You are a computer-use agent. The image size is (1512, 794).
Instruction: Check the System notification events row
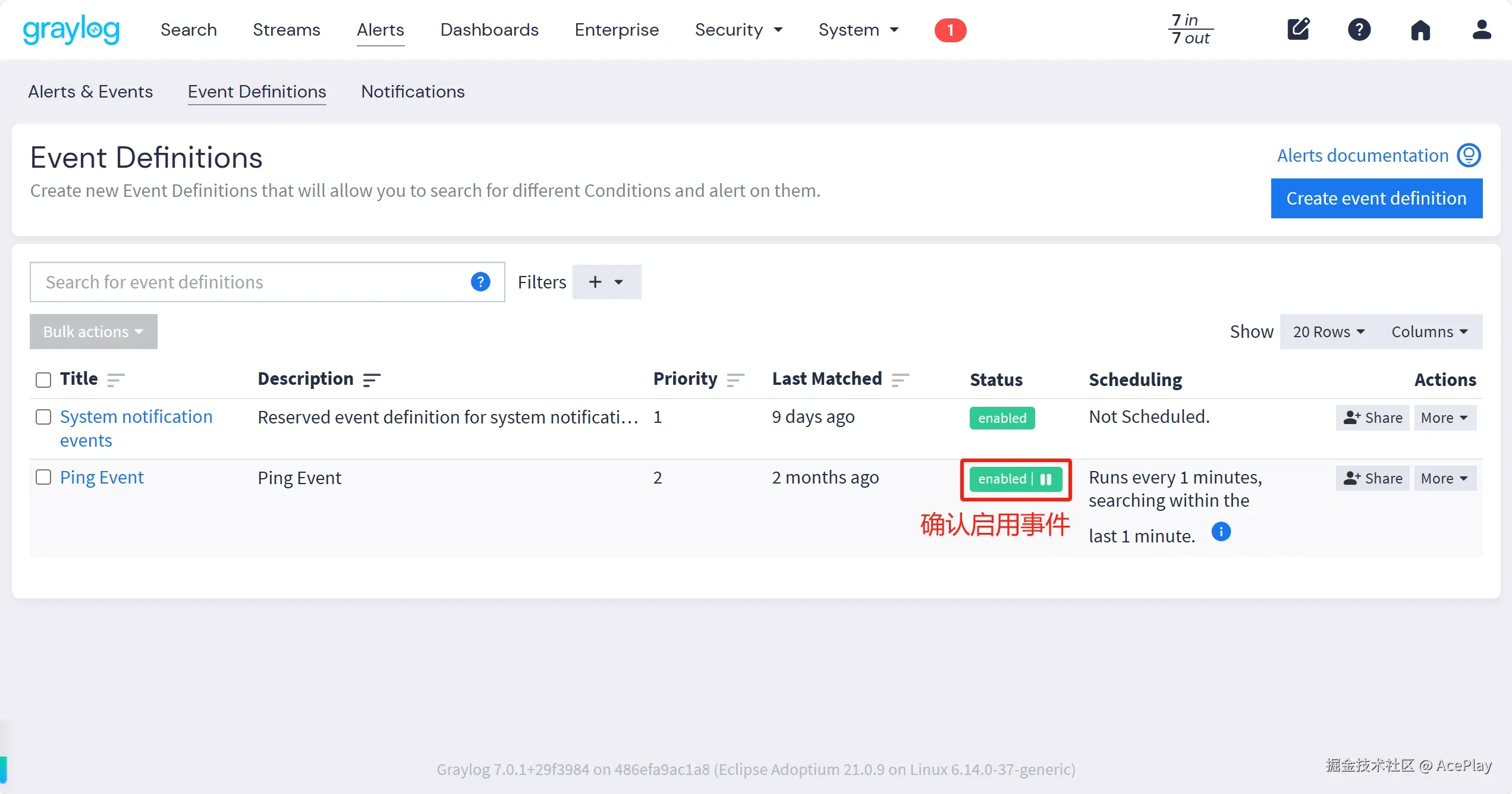pyautogui.click(x=43, y=417)
